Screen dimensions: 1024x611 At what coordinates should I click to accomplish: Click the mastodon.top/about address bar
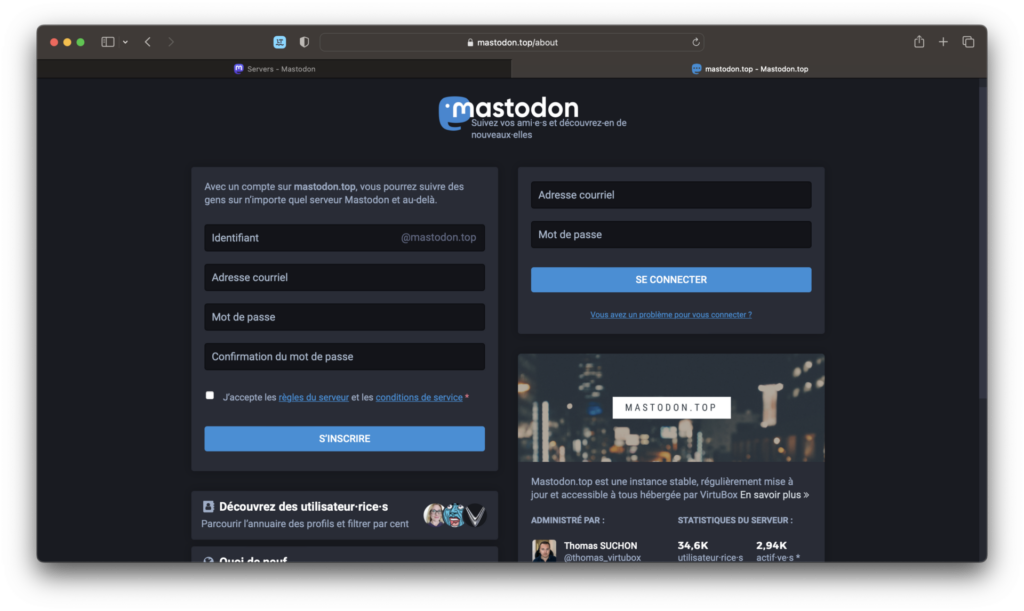[512, 42]
